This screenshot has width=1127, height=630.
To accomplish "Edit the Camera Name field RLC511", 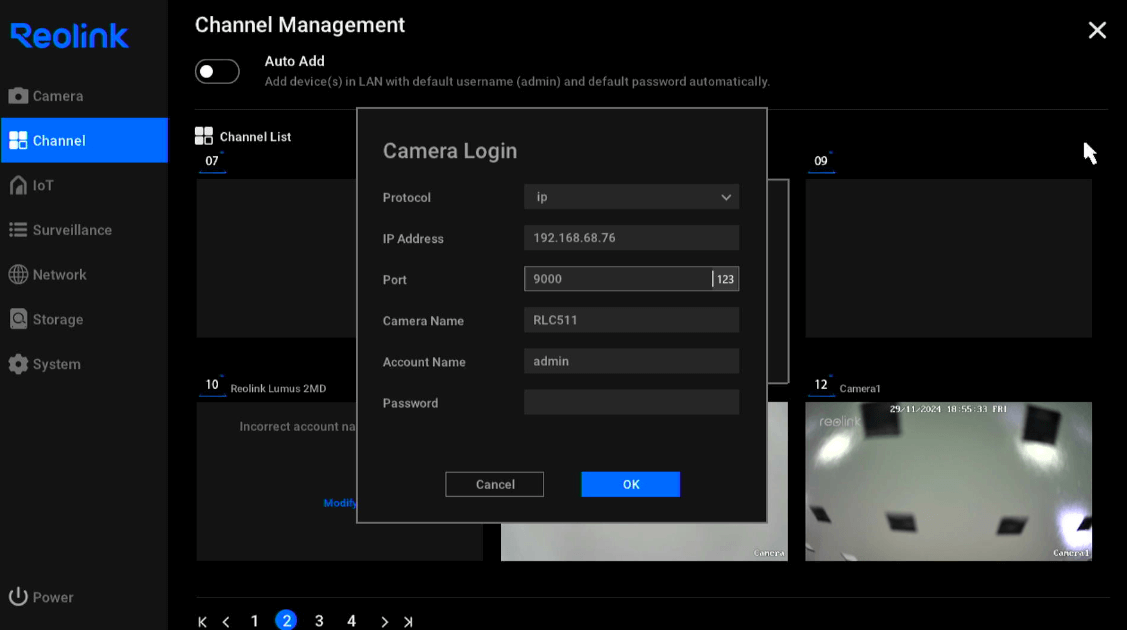I will point(631,320).
